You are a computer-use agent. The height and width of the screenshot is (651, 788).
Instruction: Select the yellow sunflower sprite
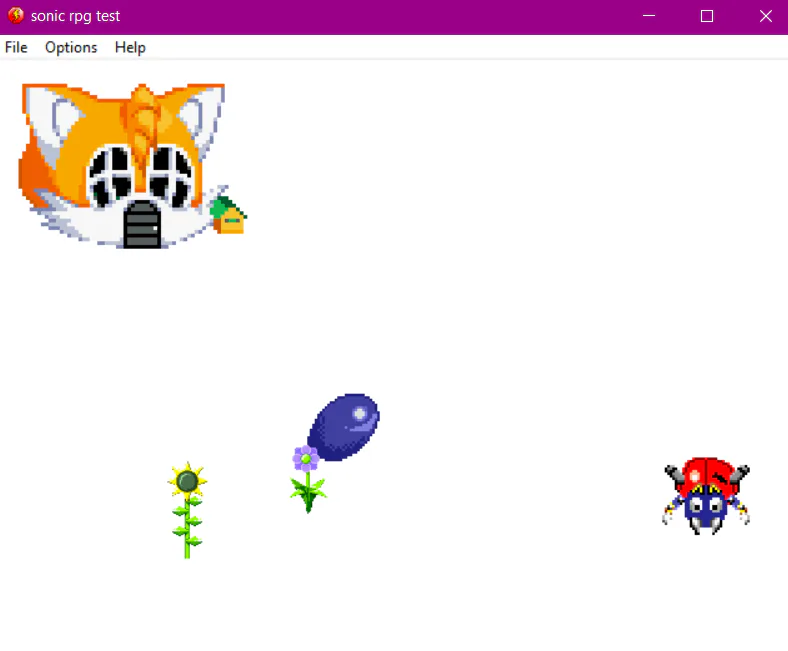[x=187, y=510]
